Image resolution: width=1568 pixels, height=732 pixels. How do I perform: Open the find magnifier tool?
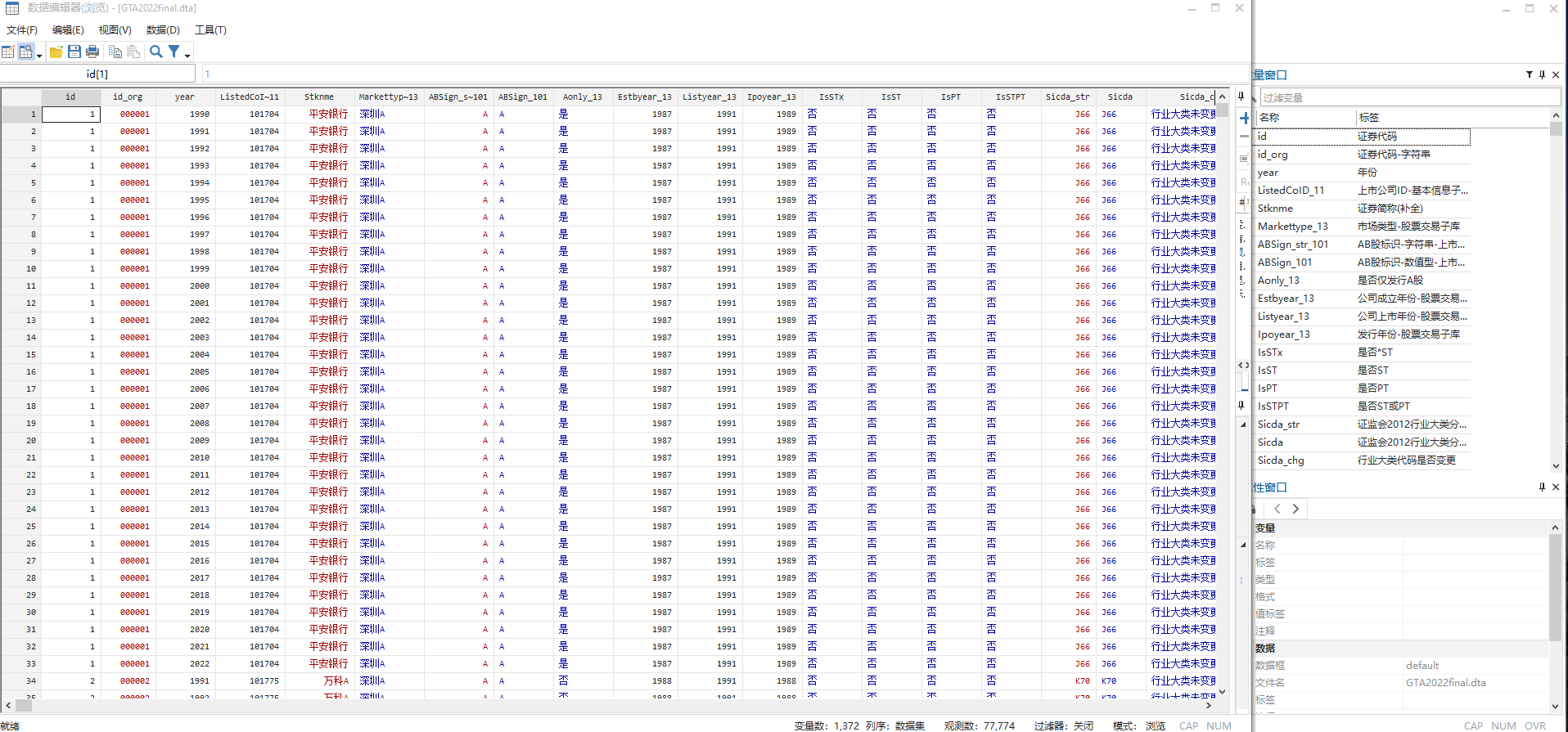click(x=155, y=52)
